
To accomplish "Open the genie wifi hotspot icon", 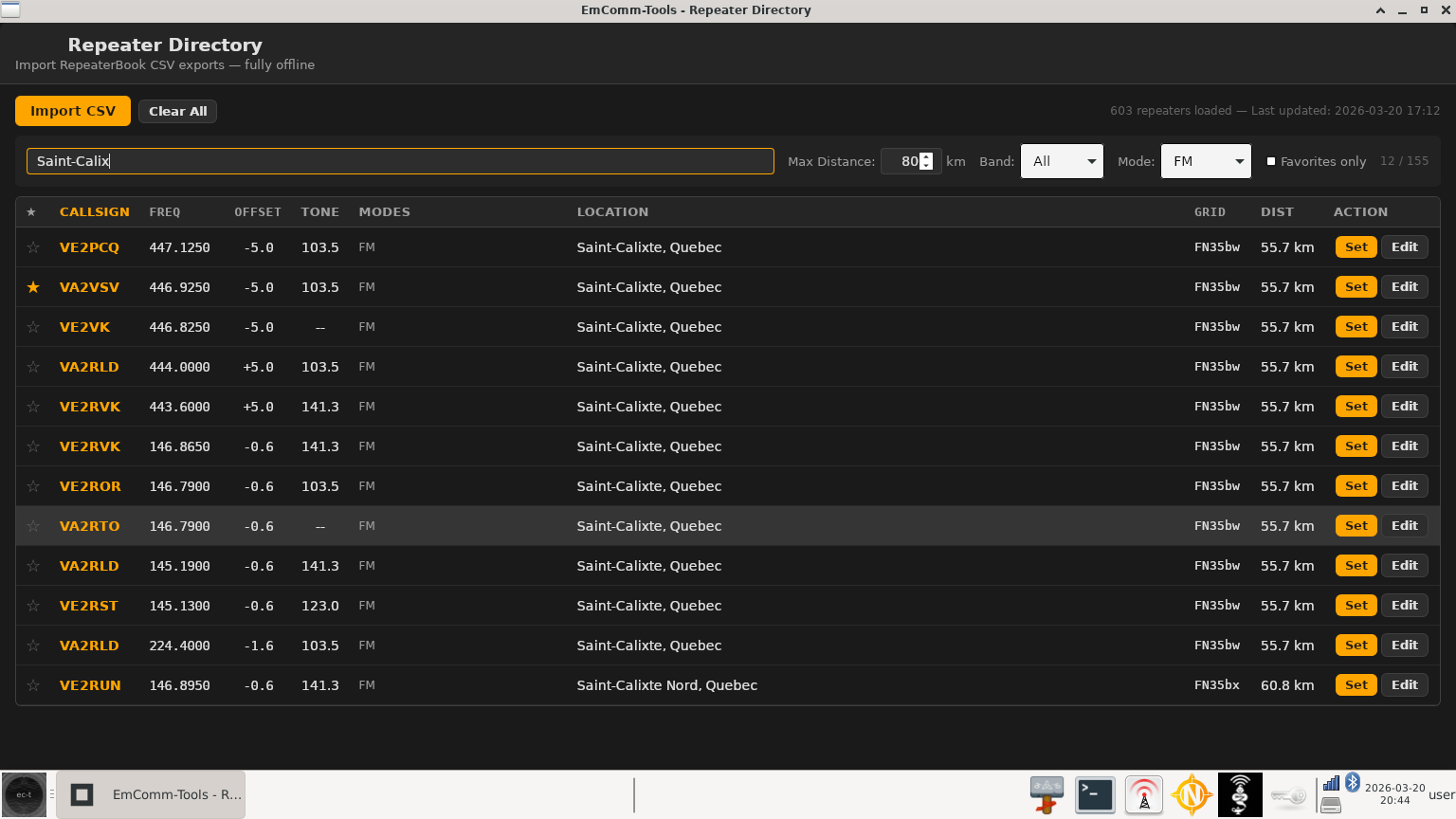I will coord(1240,794).
